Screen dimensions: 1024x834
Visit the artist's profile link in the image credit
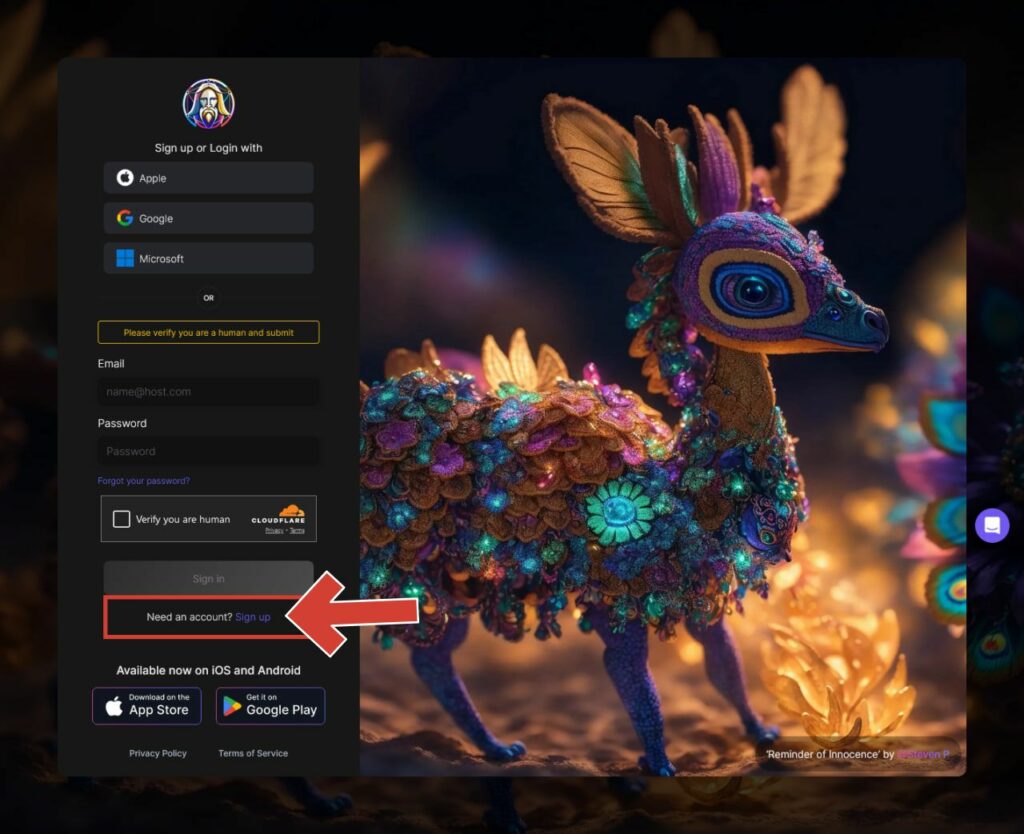(924, 754)
